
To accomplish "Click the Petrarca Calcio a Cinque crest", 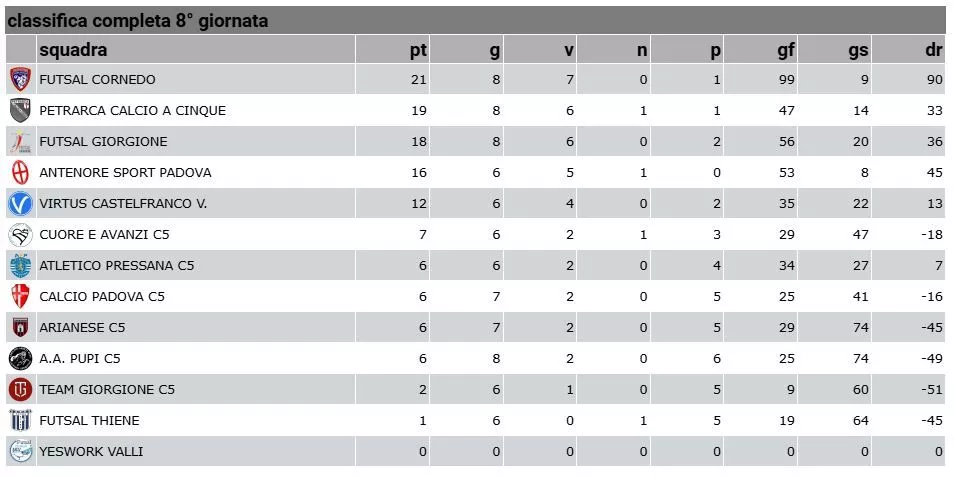I will click(20, 111).
